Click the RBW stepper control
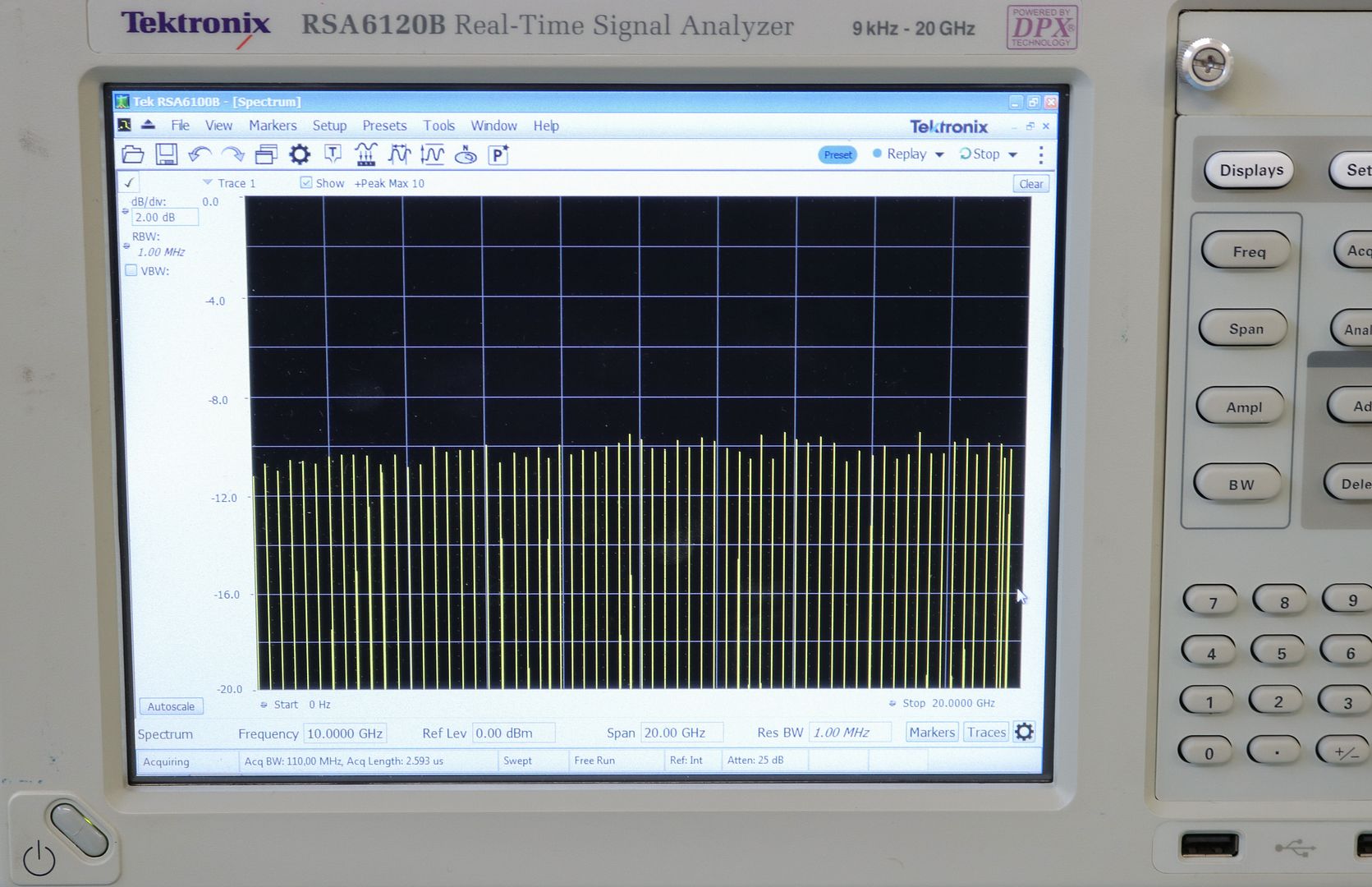 [x=126, y=246]
